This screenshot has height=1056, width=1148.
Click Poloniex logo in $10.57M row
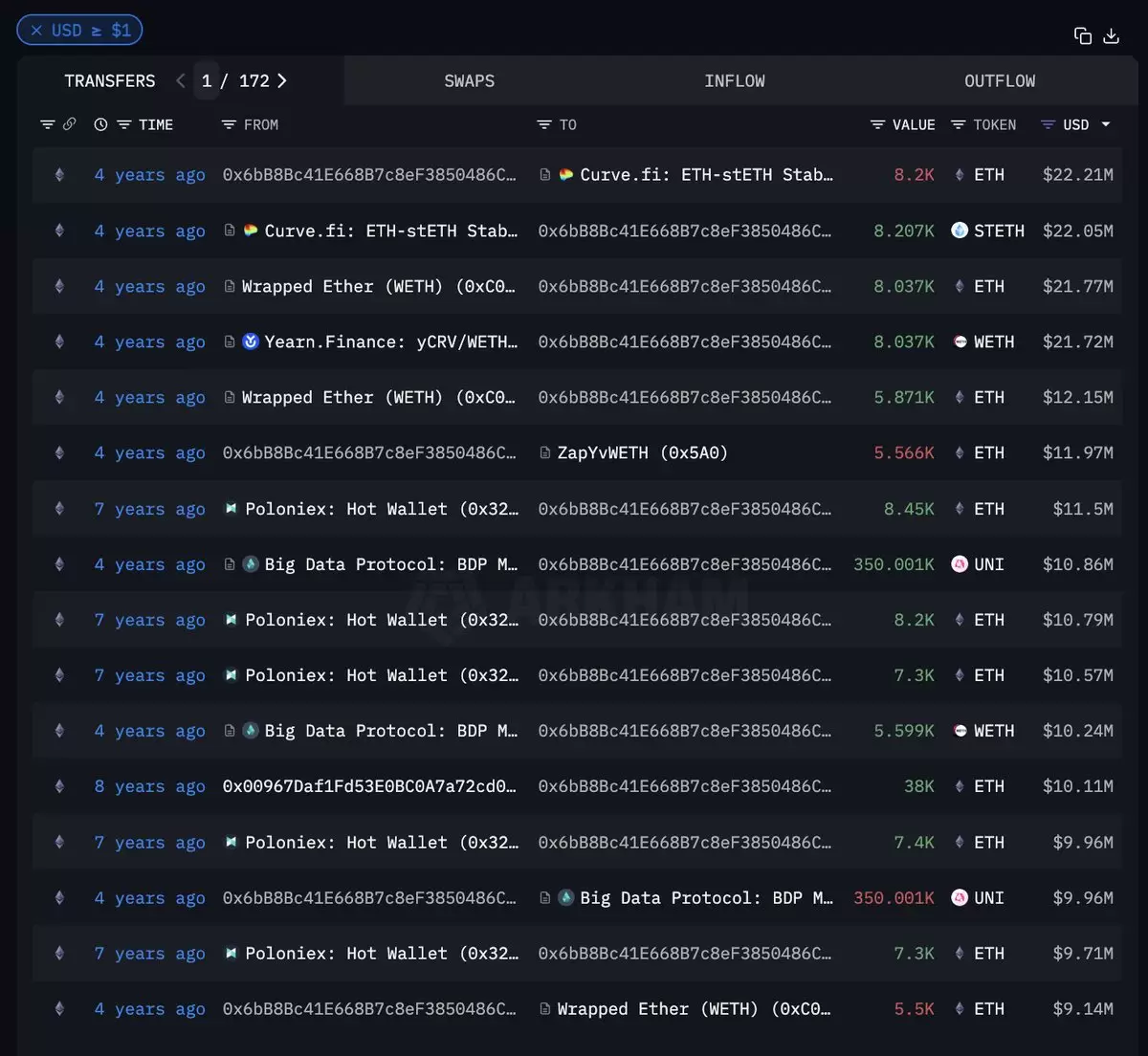coord(231,675)
